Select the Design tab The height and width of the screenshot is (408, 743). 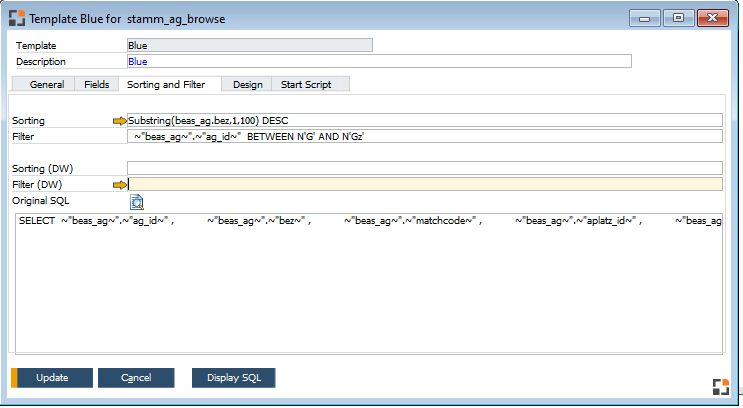pyautogui.click(x=247, y=85)
